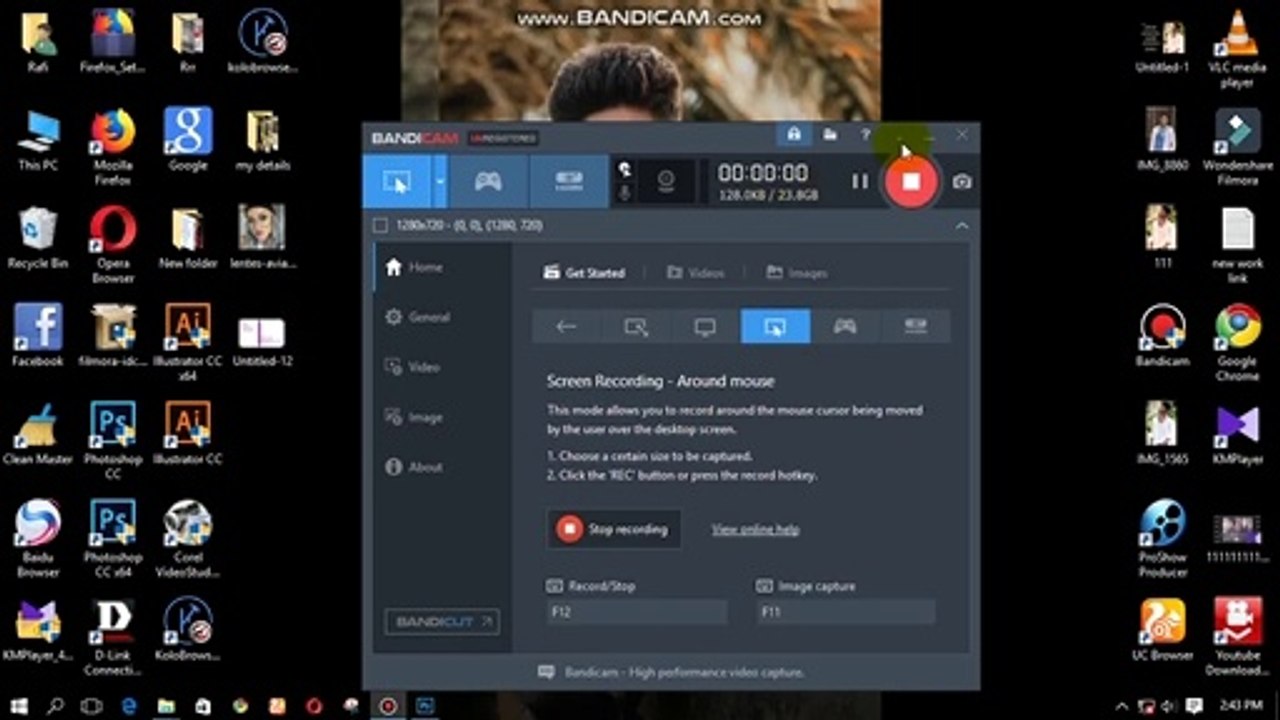Screen dimensions: 1280x720
Task: Click the back arrow in mode selector row
Action: [x=566, y=326]
